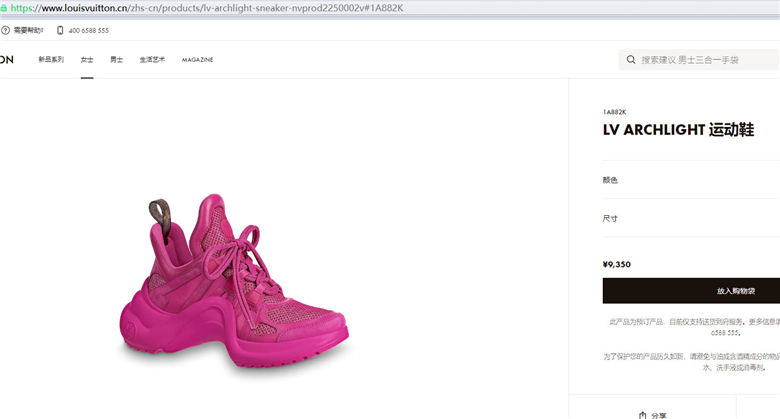Click the 需要帮助 help link
Screen dimensions: 780x419
pos(28,30)
